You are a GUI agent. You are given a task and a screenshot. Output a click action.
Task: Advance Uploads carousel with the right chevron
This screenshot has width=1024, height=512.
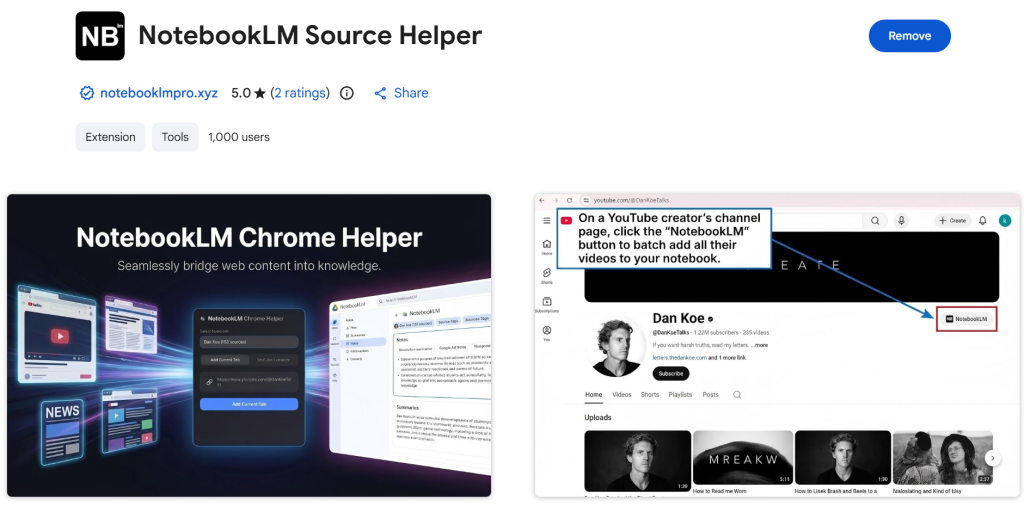(x=992, y=458)
